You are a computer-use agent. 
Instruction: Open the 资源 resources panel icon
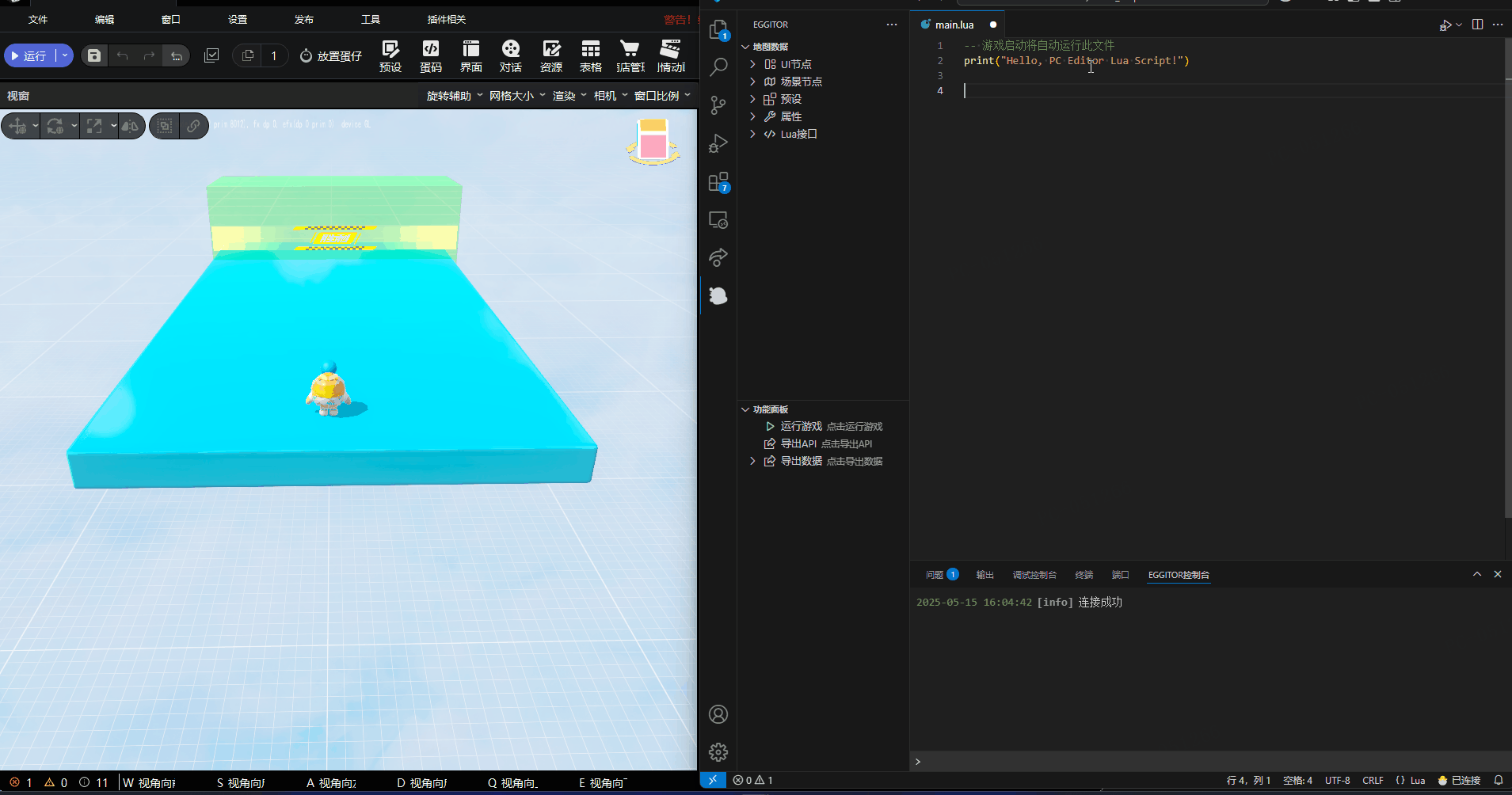click(550, 55)
